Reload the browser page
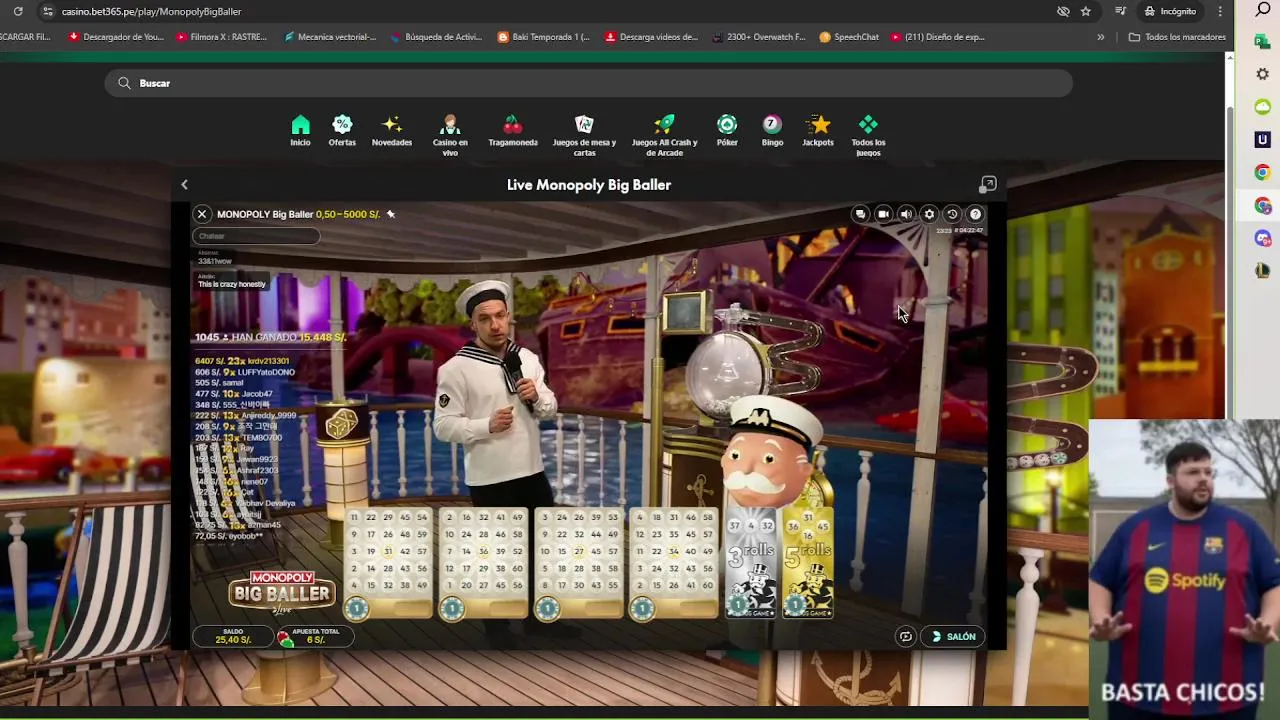Viewport: 1280px width, 720px height. click(17, 11)
